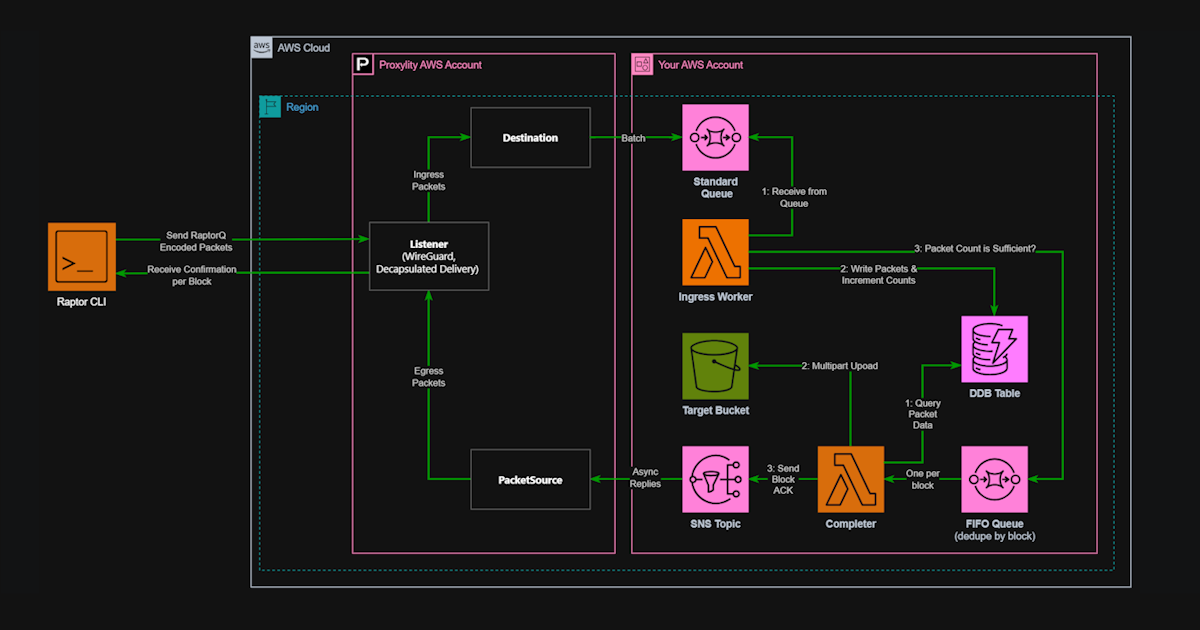This screenshot has width=1200, height=630.
Task: Click the Raptor CLI terminal icon
Action: [82, 257]
